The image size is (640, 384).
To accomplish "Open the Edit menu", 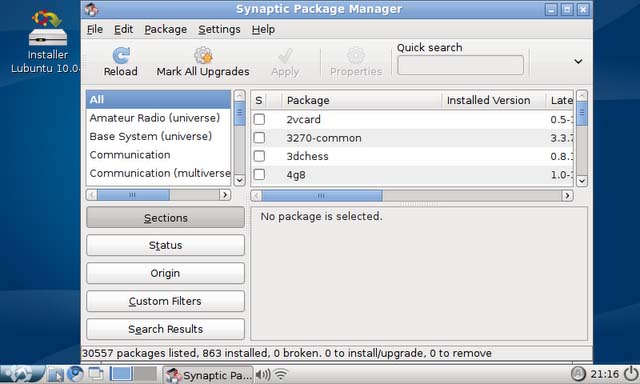I will point(123,29).
